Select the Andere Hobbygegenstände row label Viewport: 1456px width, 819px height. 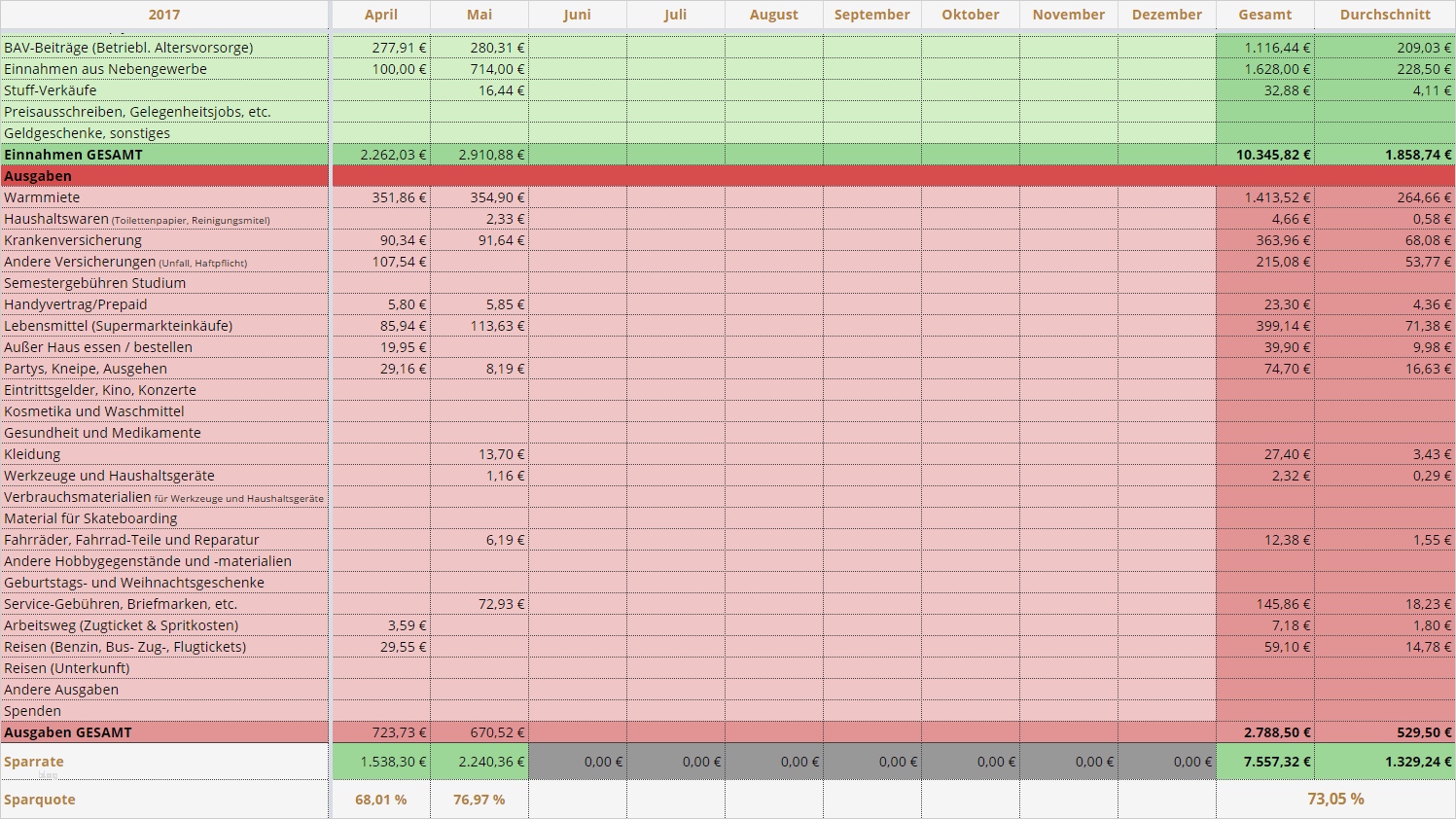pos(148,561)
